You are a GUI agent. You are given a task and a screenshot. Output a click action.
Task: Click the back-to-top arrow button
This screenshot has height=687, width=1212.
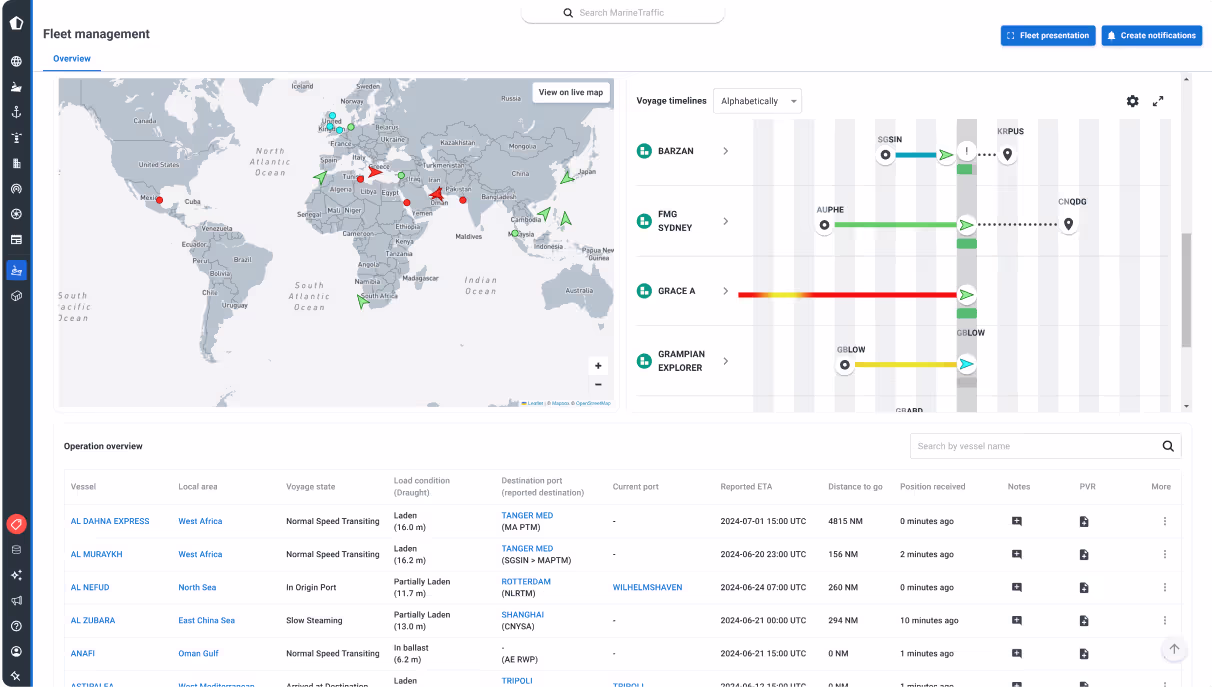(1174, 649)
